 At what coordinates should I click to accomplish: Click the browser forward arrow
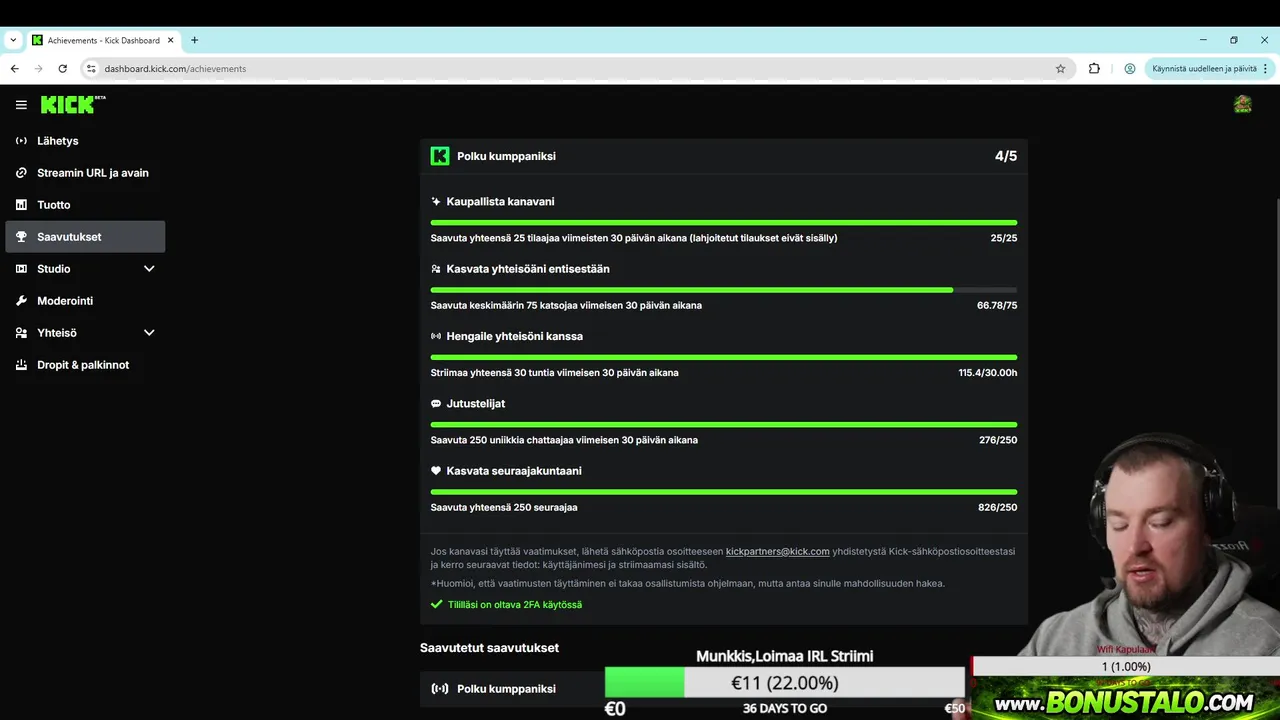pos(38,69)
